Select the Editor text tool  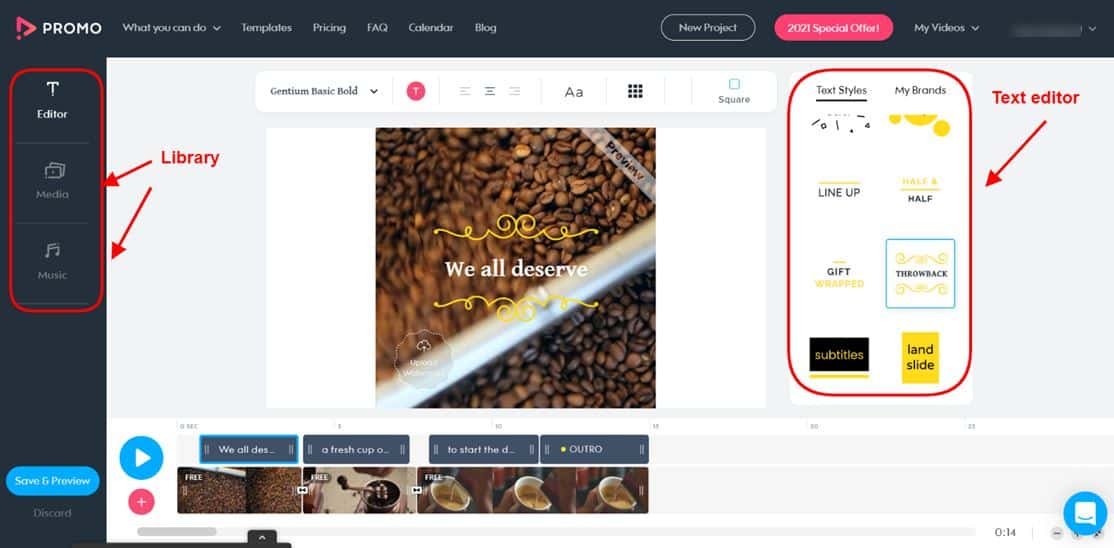pos(53,89)
